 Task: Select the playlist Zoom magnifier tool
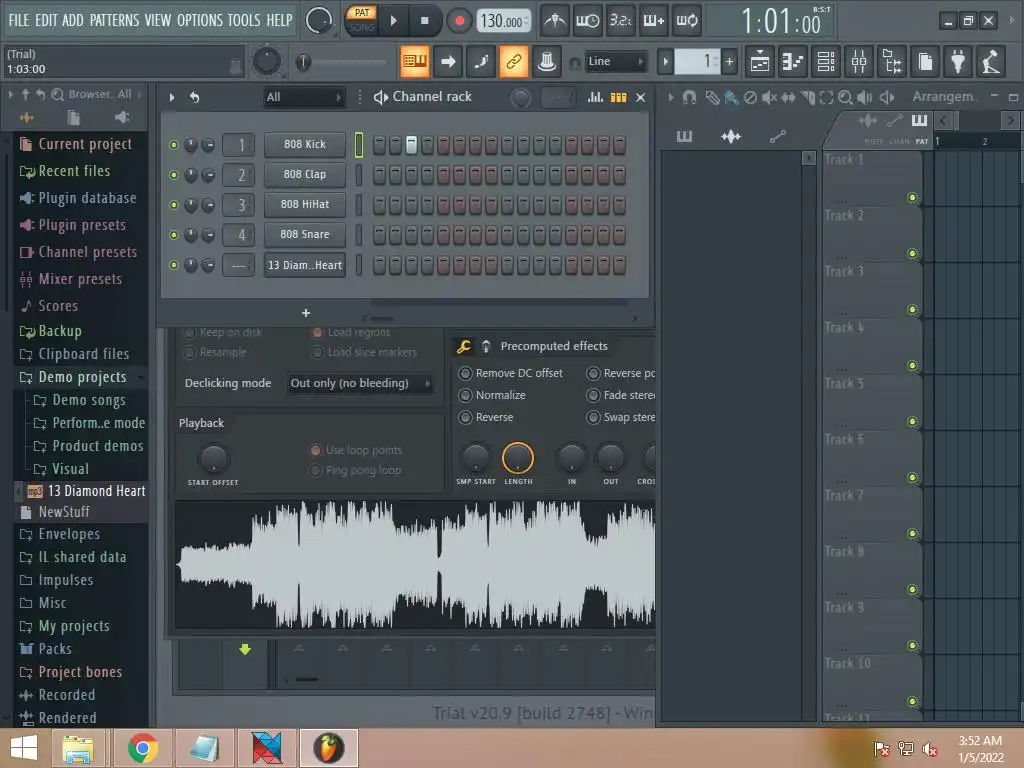click(845, 98)
